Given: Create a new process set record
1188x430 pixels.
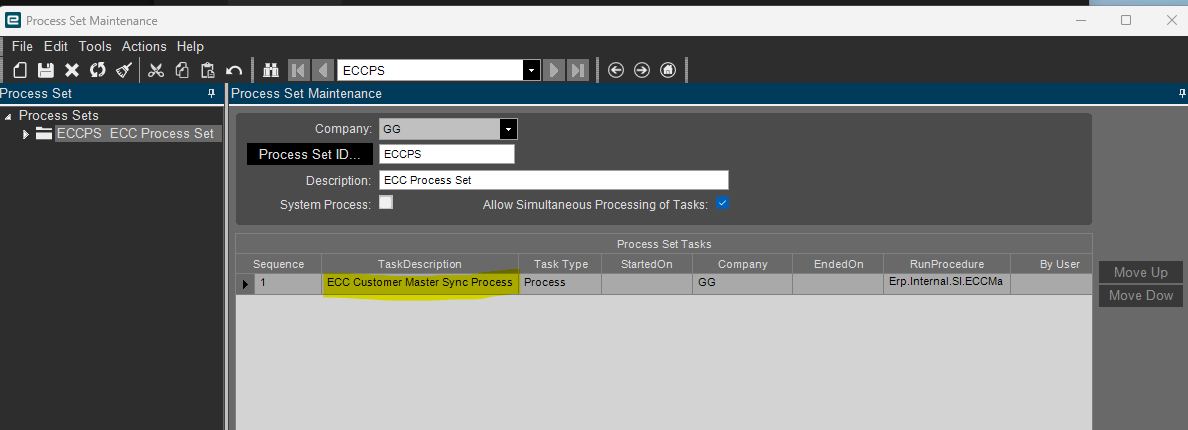Looking at the screenshot, I should point(20,70).
